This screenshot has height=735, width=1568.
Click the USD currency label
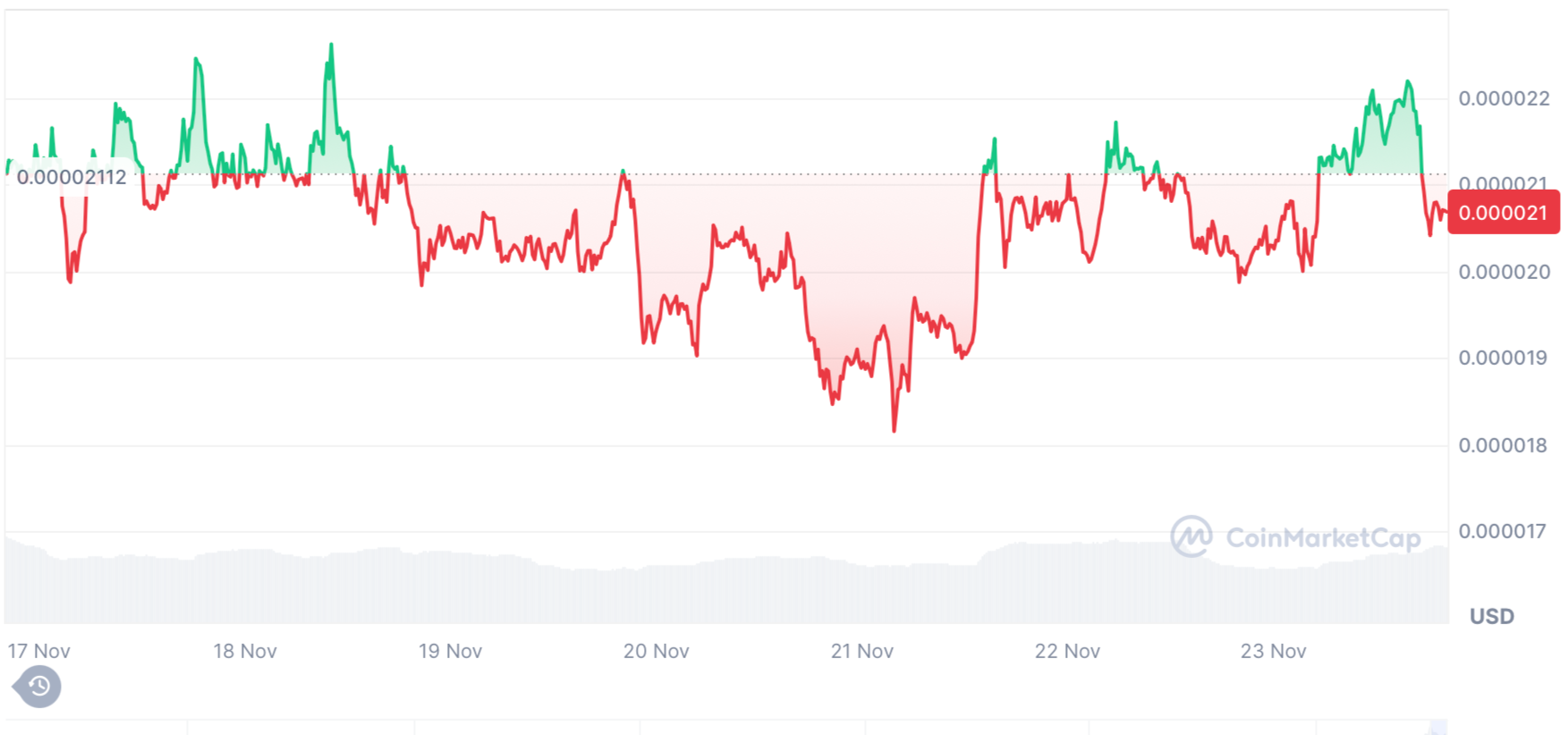click(x=1491, y=616)
